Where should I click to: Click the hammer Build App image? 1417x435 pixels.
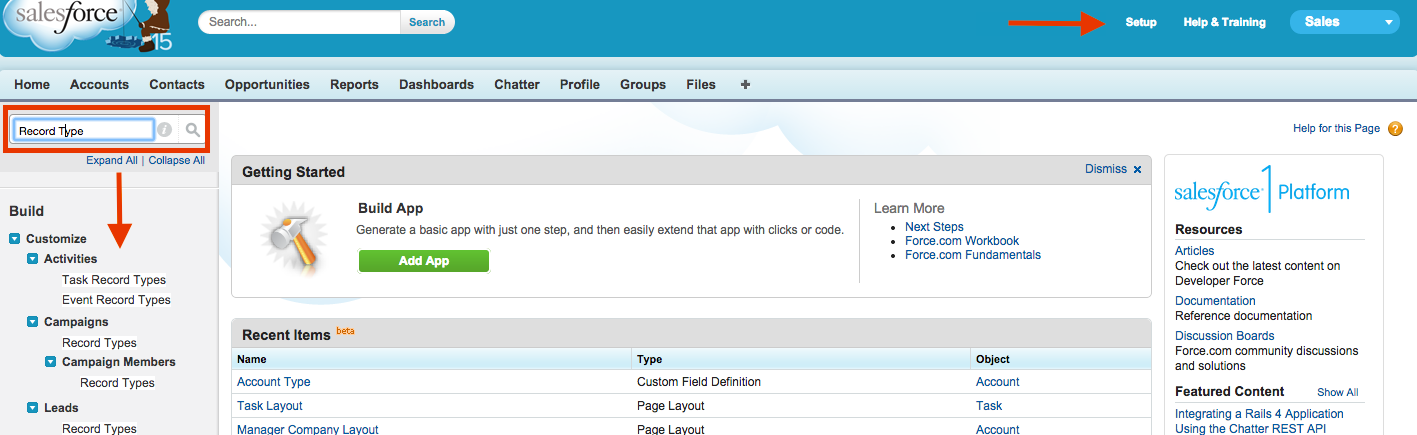coord(293,240)
